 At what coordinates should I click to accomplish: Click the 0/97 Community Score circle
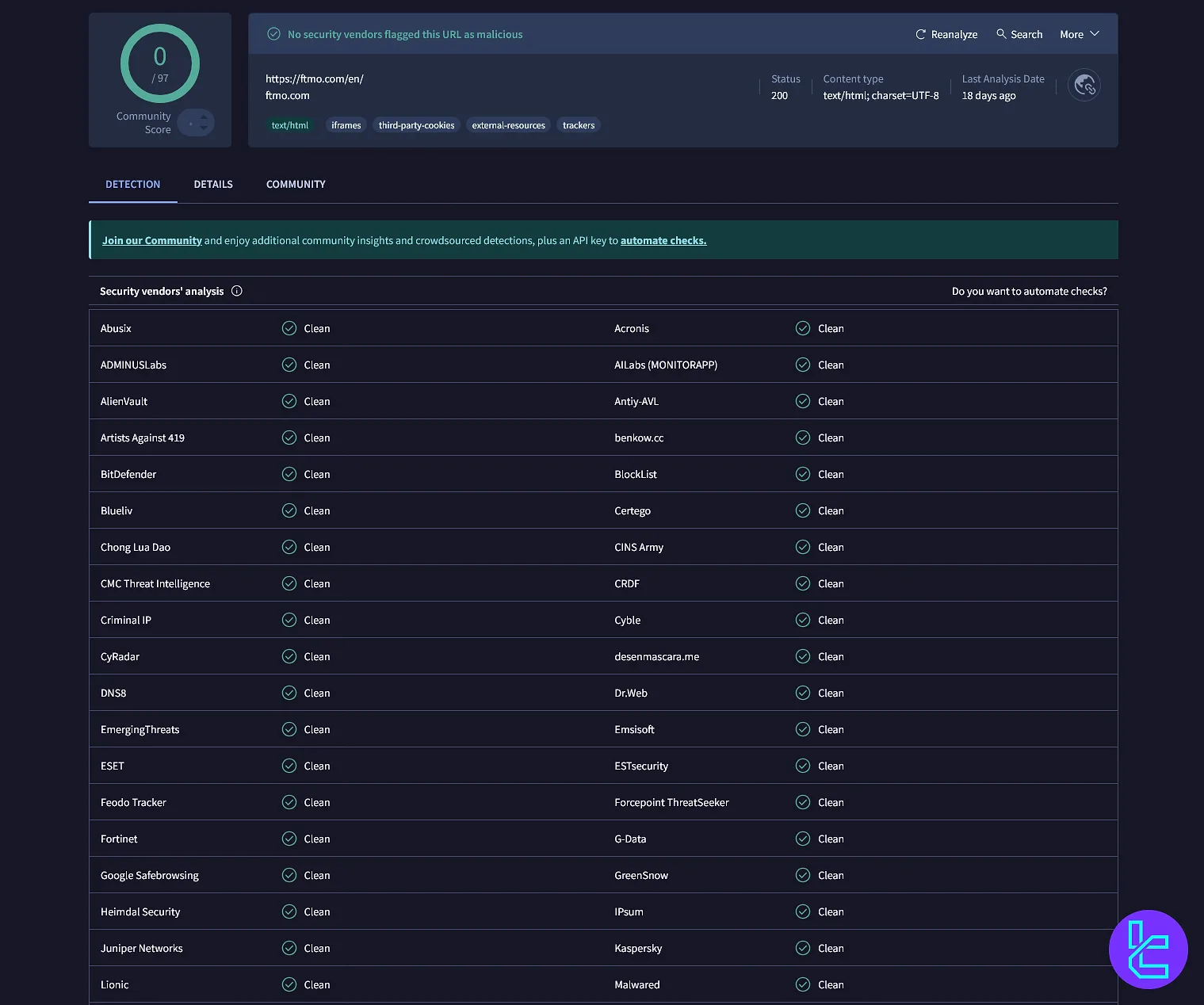(x=159, y=63)
